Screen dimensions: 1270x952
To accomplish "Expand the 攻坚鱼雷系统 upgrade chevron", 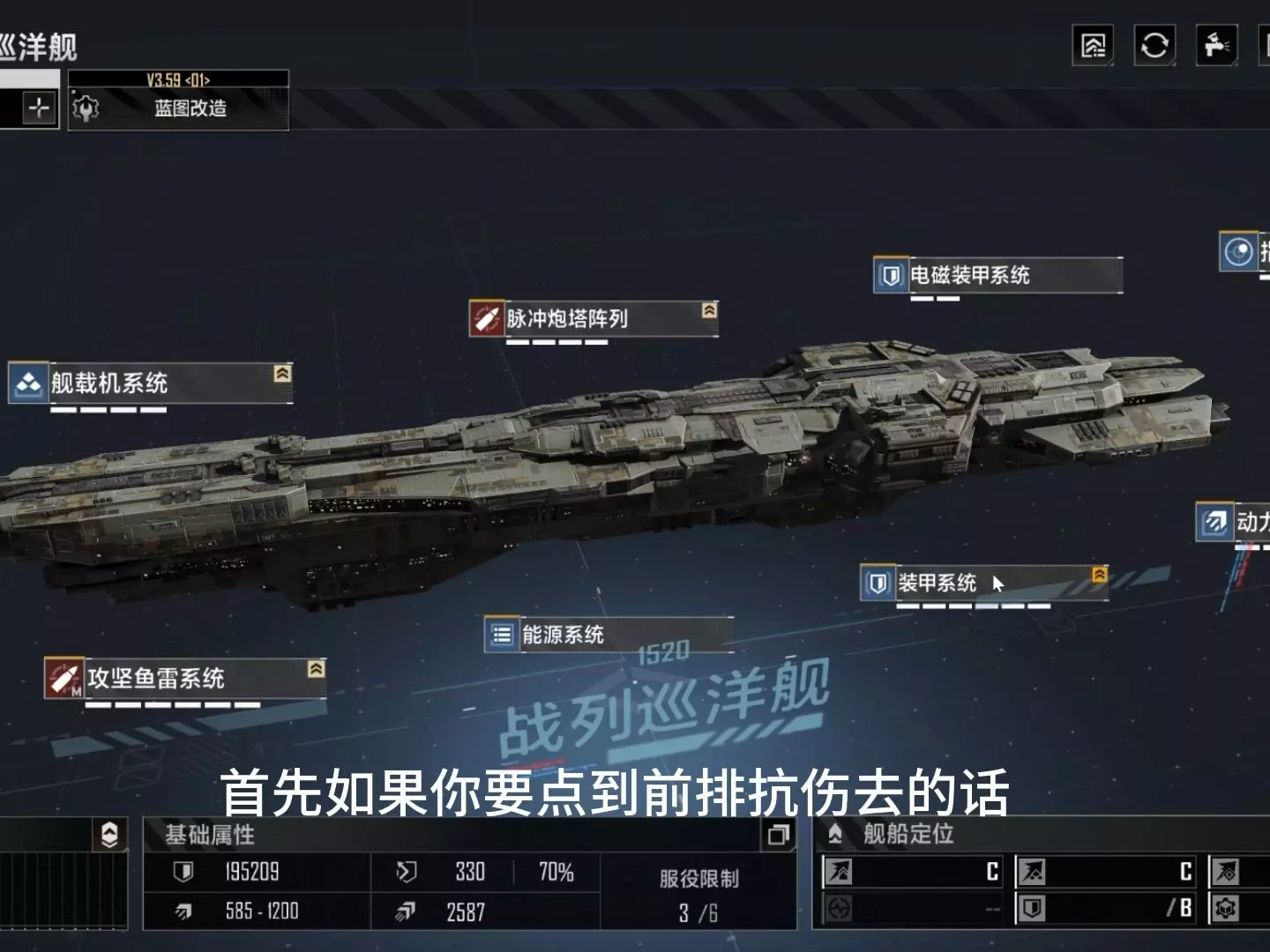I will (x=316, y=669).
